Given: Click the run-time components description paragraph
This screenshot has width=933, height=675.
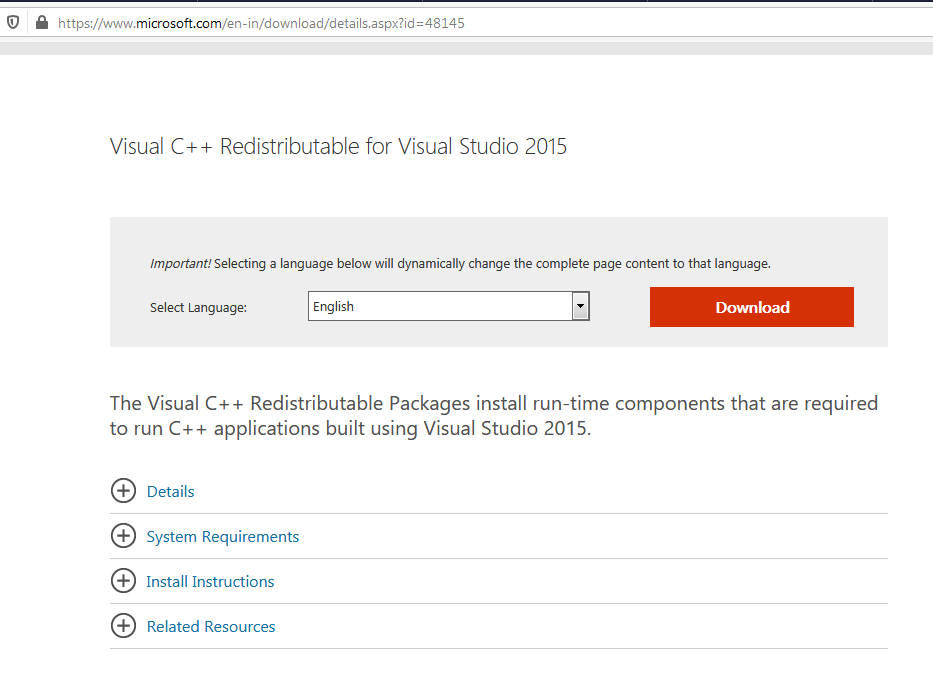Looking at the screenshot, I should pyautogui.click(x=493, y=417).
